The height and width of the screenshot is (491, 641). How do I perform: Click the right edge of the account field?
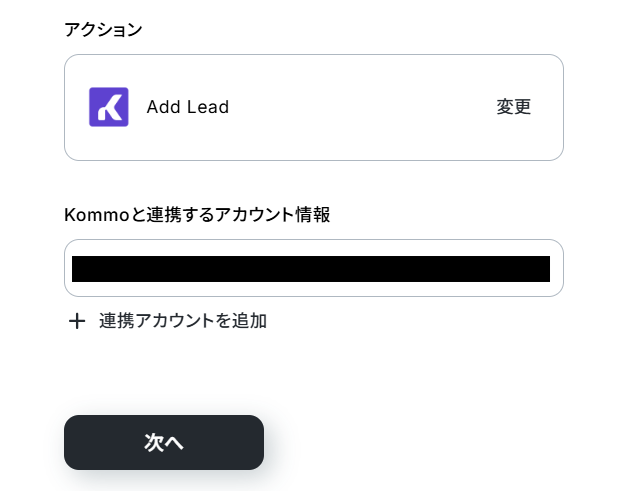pos(556,268)
